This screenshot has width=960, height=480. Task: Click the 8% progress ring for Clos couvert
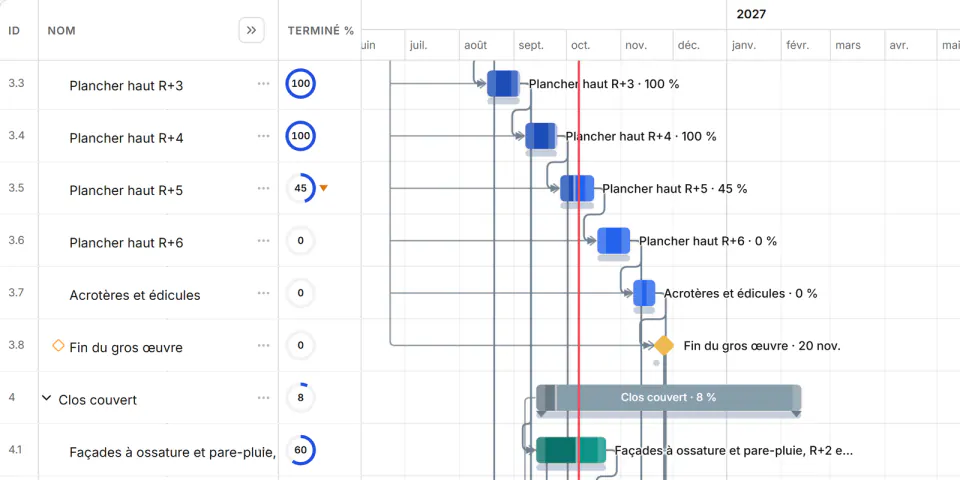[x=300, y=398]
